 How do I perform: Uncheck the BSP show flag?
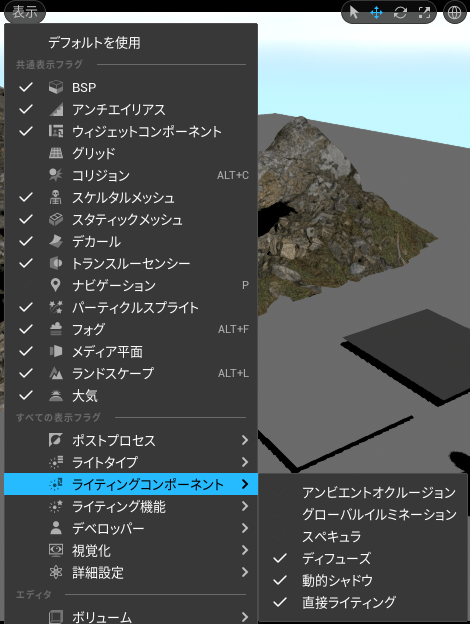tap(26, 87)
